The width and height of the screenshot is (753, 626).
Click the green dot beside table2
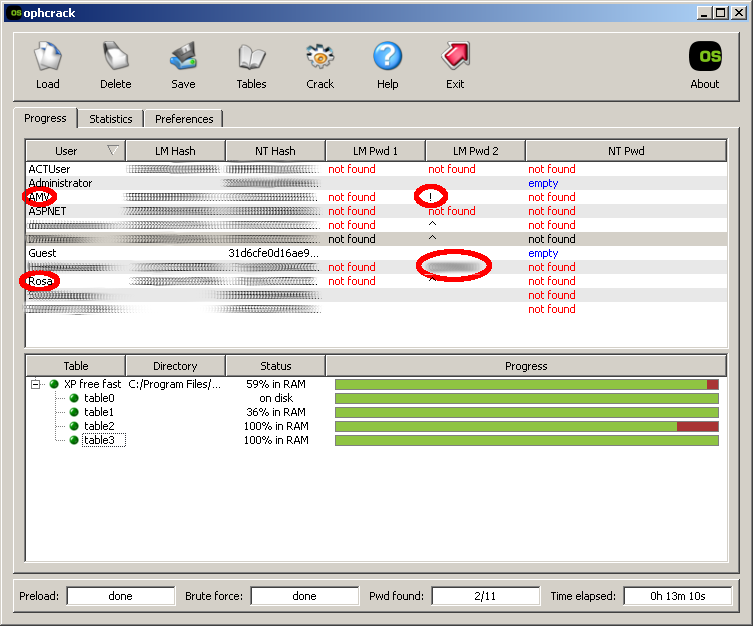(74, 426)
